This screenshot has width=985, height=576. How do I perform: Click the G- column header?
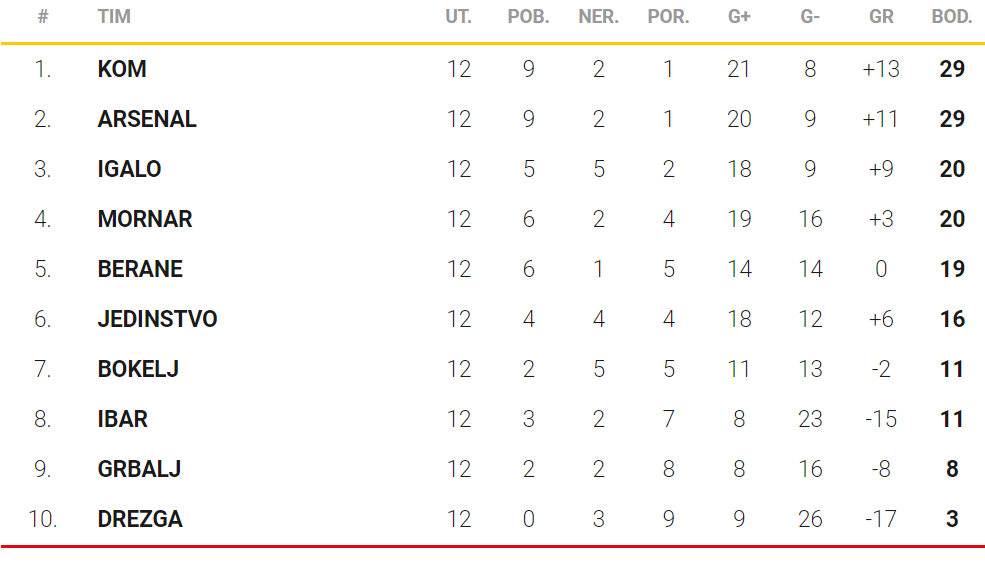click(810, 17)
